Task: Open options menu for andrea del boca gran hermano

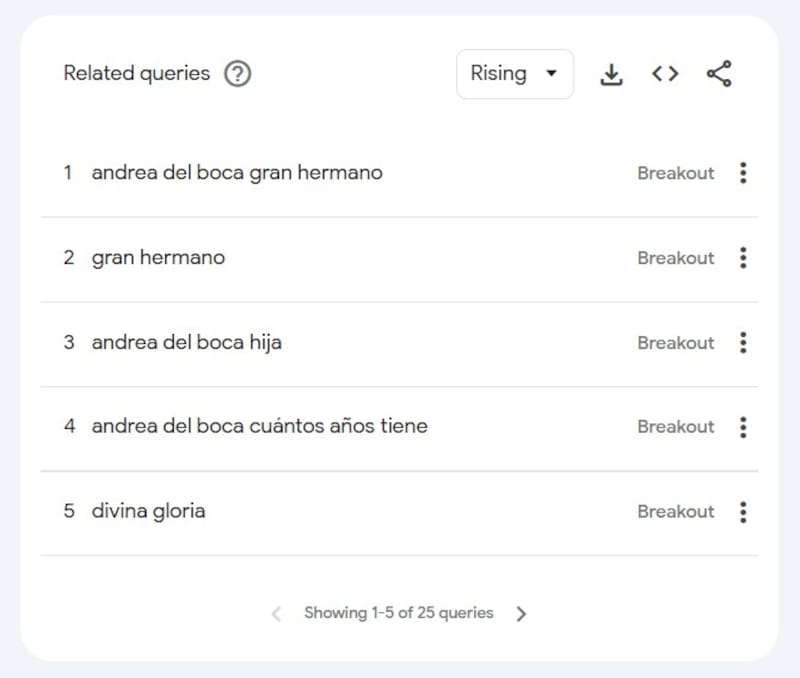Action: click(x=743, y=173)
